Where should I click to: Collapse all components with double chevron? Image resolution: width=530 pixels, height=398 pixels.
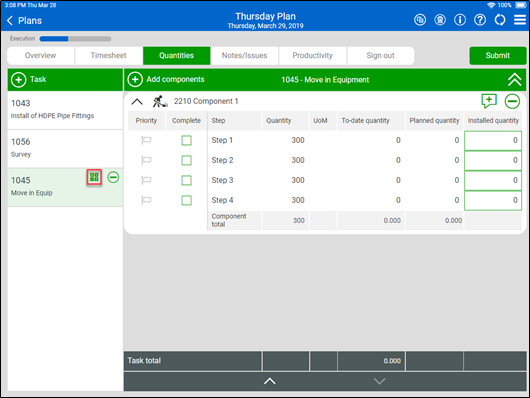click(x=514, y=79)
